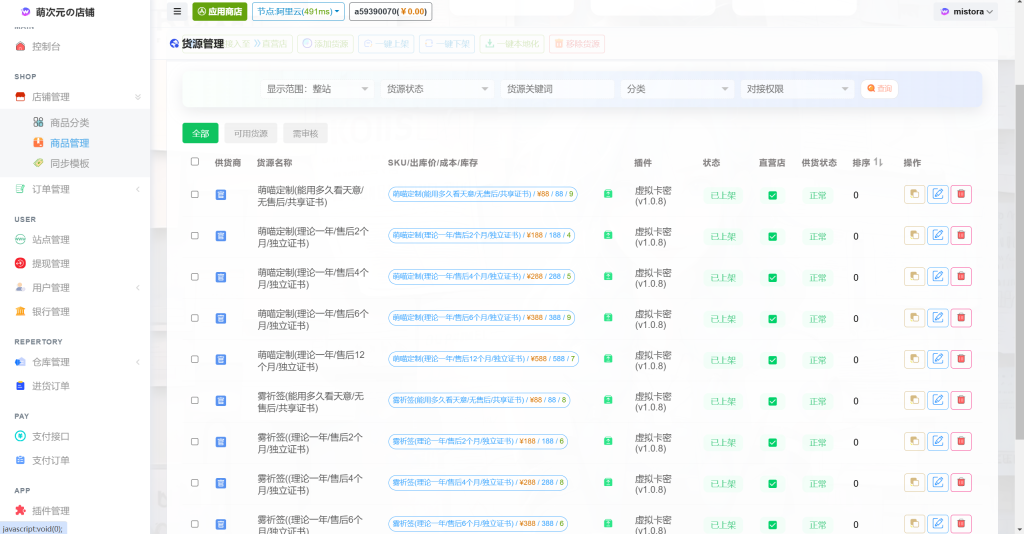The image size is (1024, 534).
Task: Click the 一键本地化 button
Action: pos(512,44)
